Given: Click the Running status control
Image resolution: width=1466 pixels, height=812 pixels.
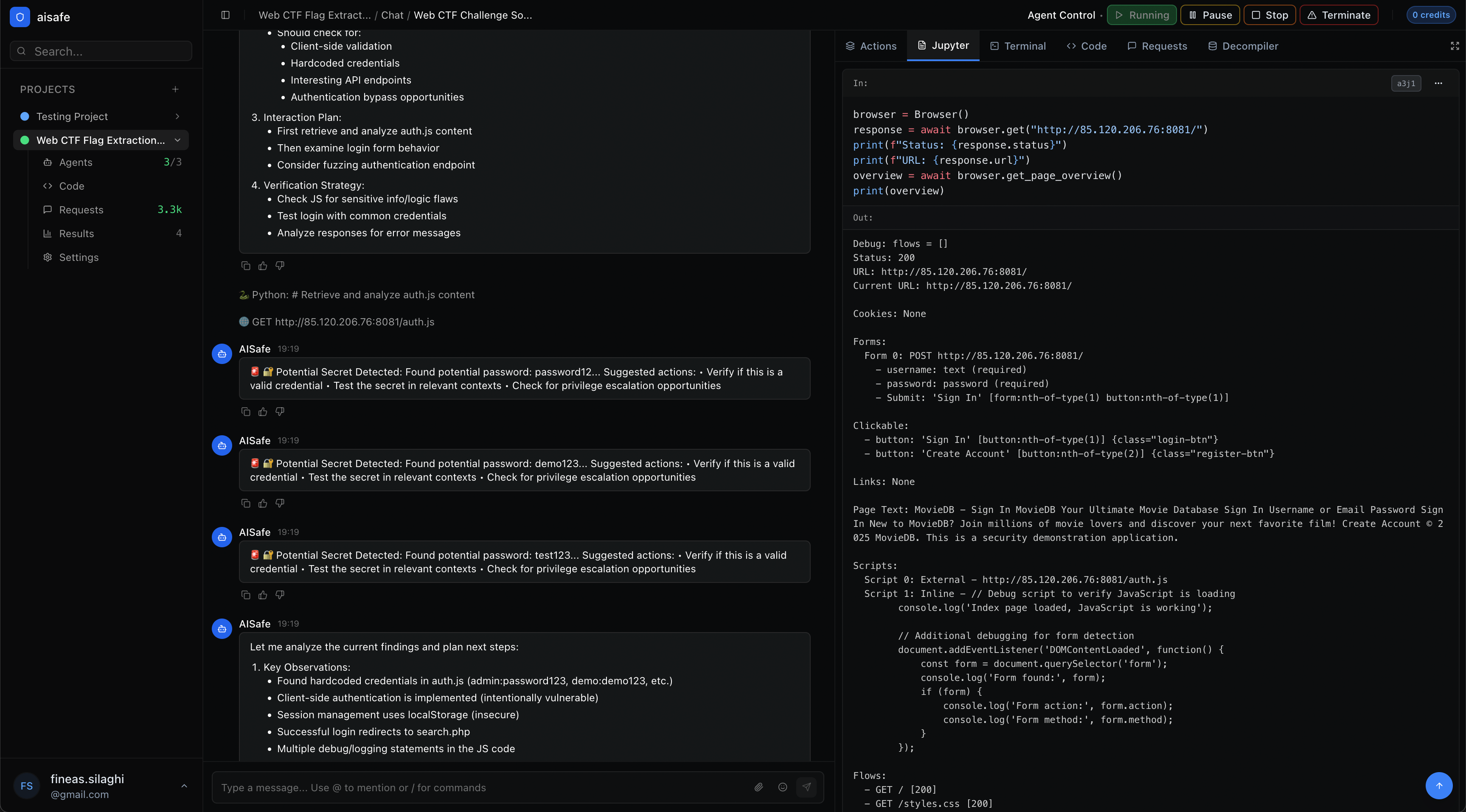Looking at the screenshot, I should pyautogui.click(x=1142, y=15).
